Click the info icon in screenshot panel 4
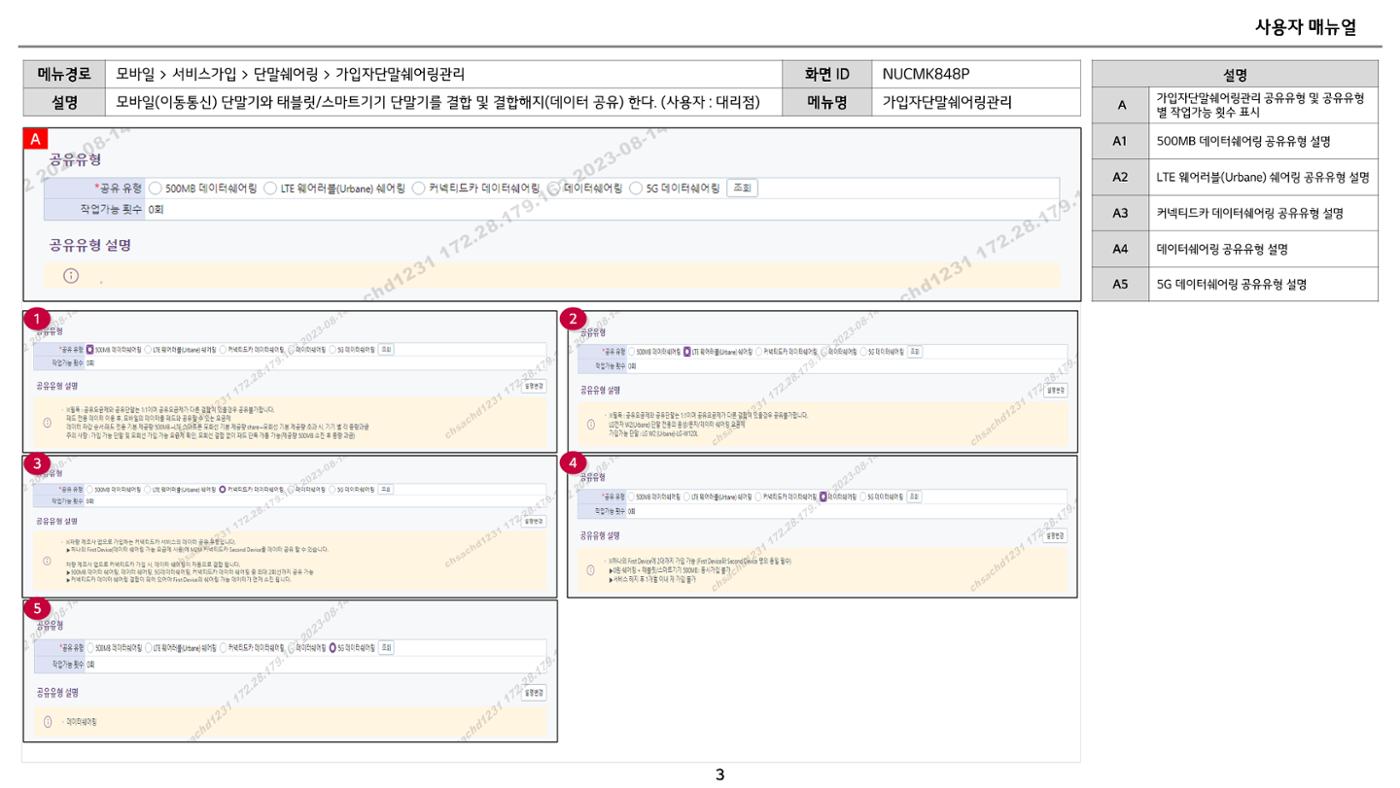This screenshot has width=1400, height=788. coord(591,571)
